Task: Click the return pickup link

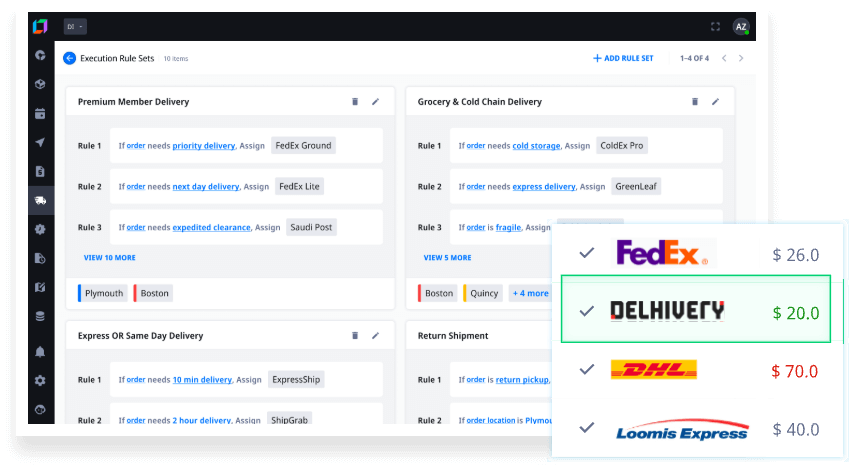Action: click(x=522, y=380)
